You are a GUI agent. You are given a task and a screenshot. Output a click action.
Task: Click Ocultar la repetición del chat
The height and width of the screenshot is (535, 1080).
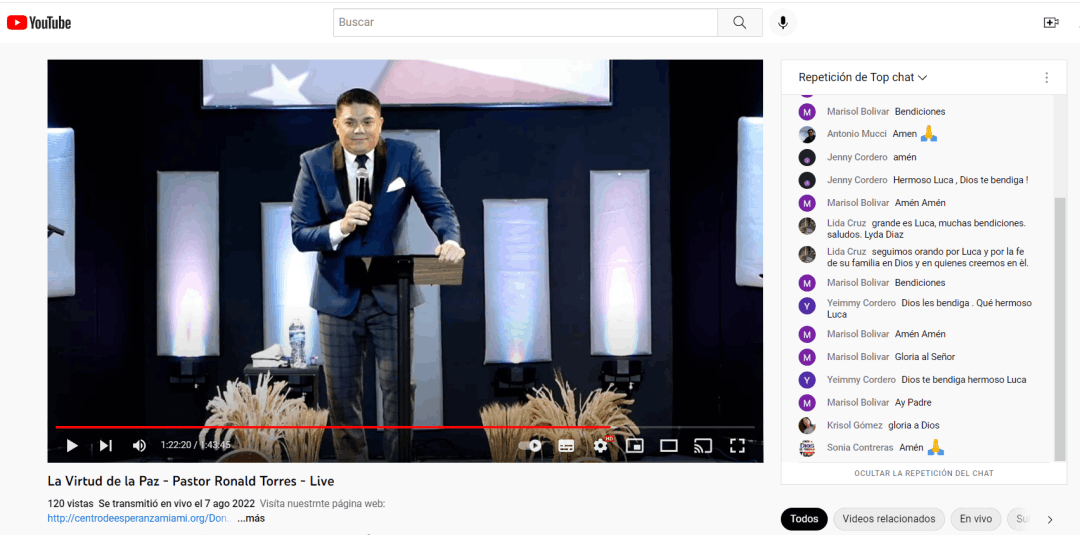[x=923, y=473]
